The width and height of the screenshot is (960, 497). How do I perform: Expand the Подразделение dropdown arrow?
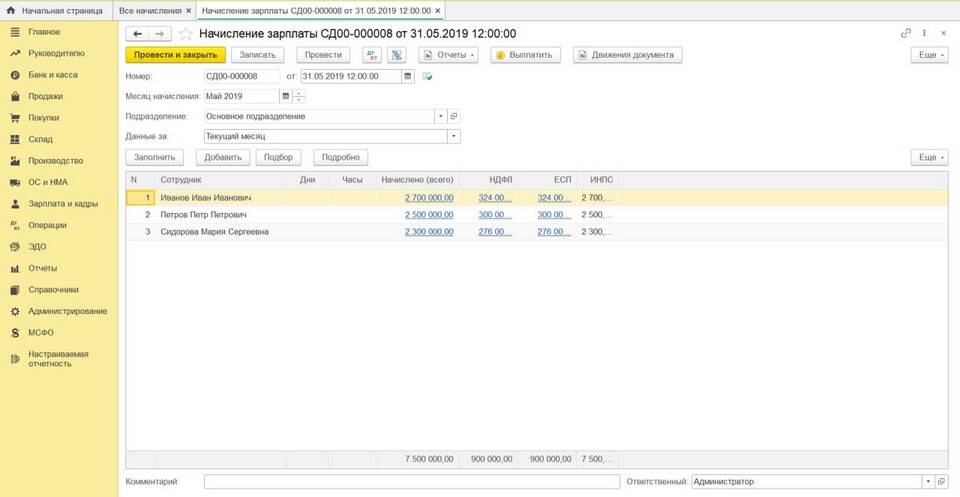(x=440, y=116)
